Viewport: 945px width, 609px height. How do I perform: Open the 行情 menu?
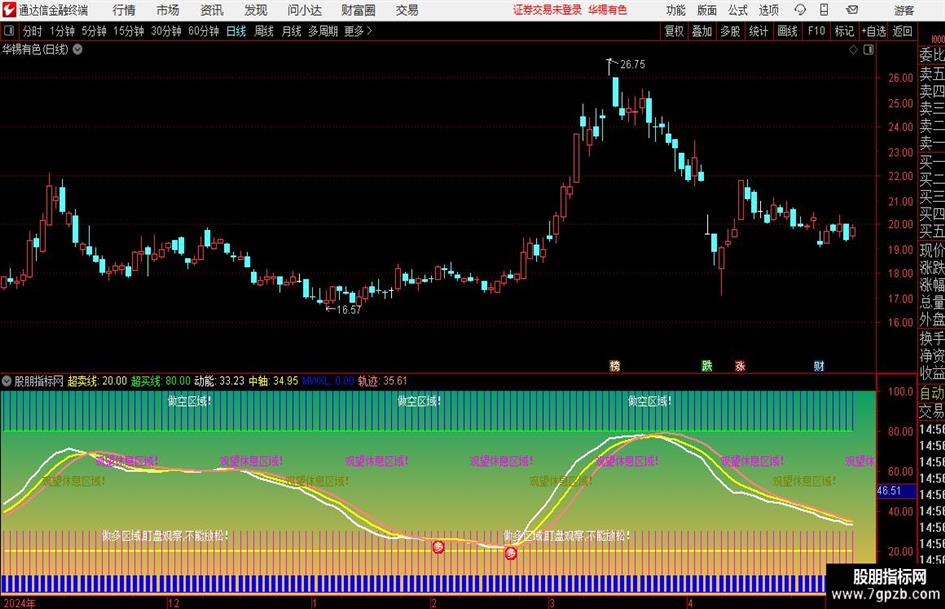[x=124, y=10]
